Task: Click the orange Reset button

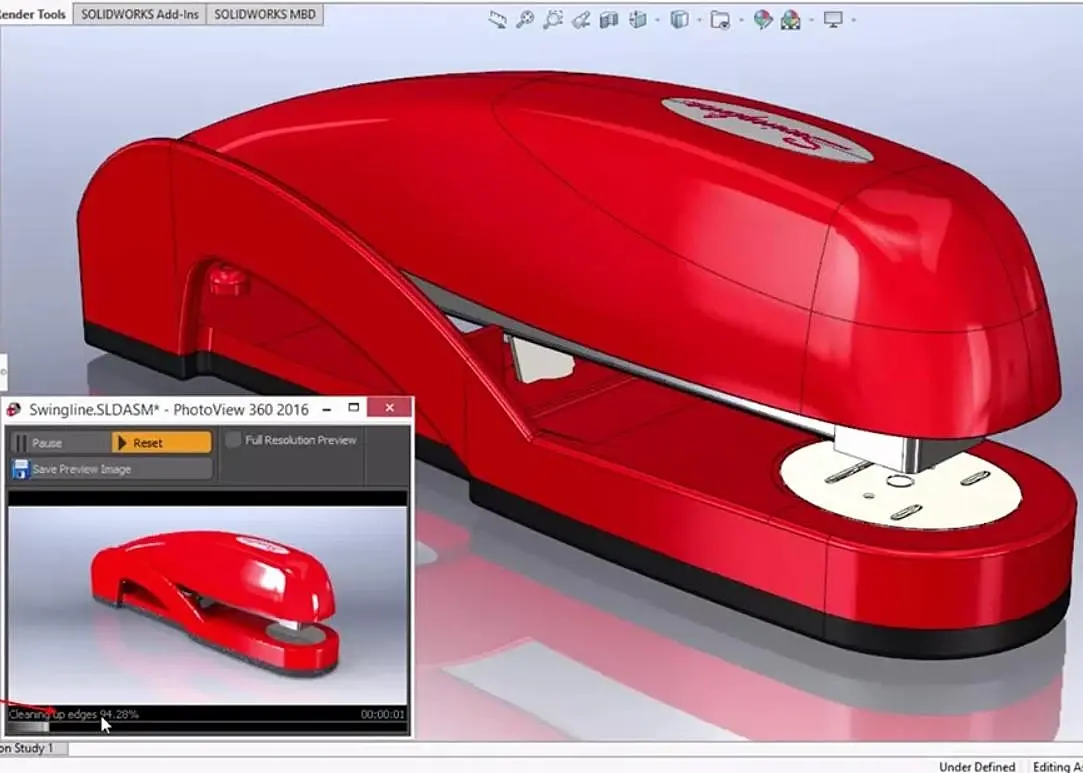Action: click(x=162, y=443)
